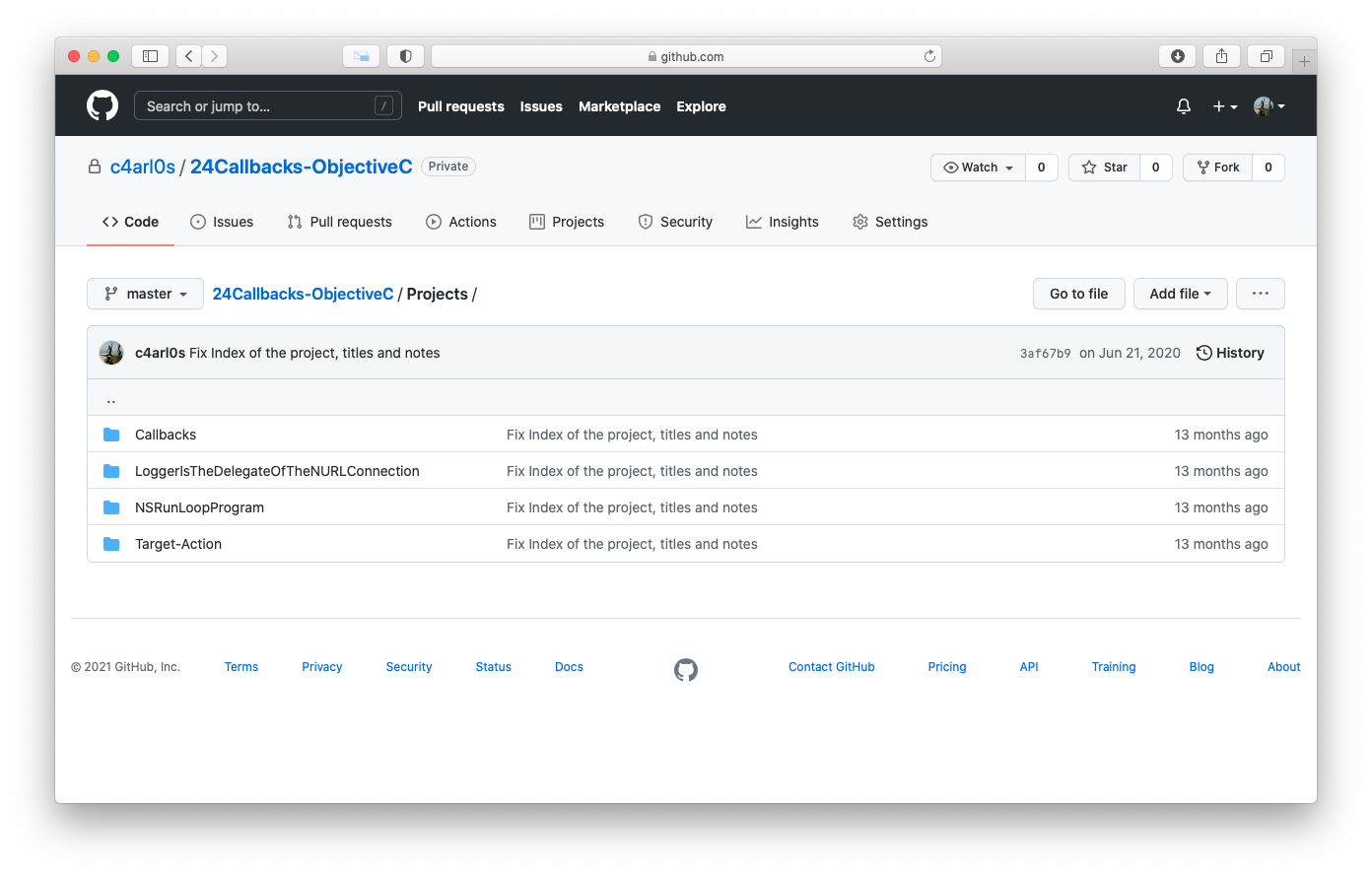This screenshot has height=876, width=1372.
Task: Expand the master branch selector
Action: coord(145,294)
